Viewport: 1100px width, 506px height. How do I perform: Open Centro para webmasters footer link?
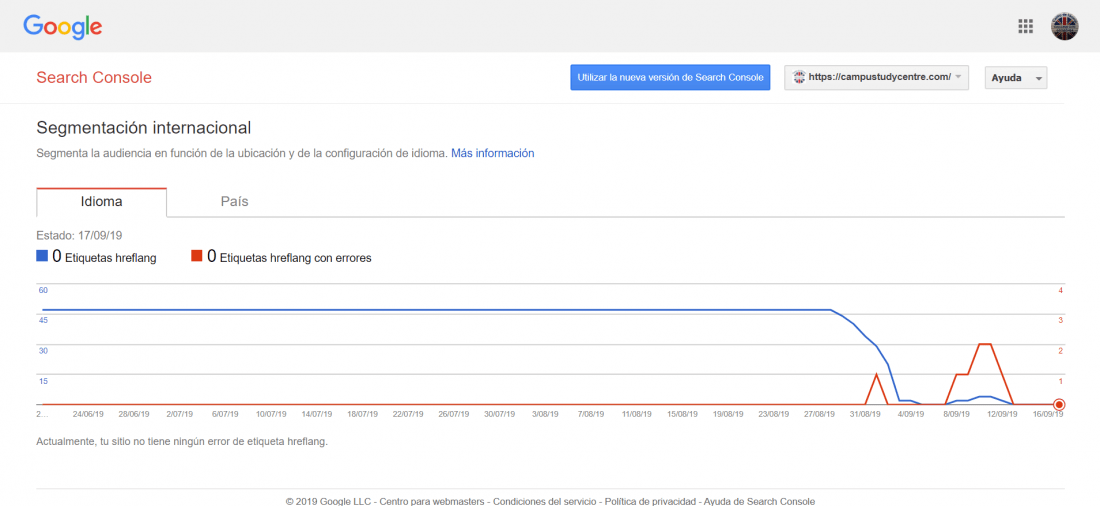432,501
